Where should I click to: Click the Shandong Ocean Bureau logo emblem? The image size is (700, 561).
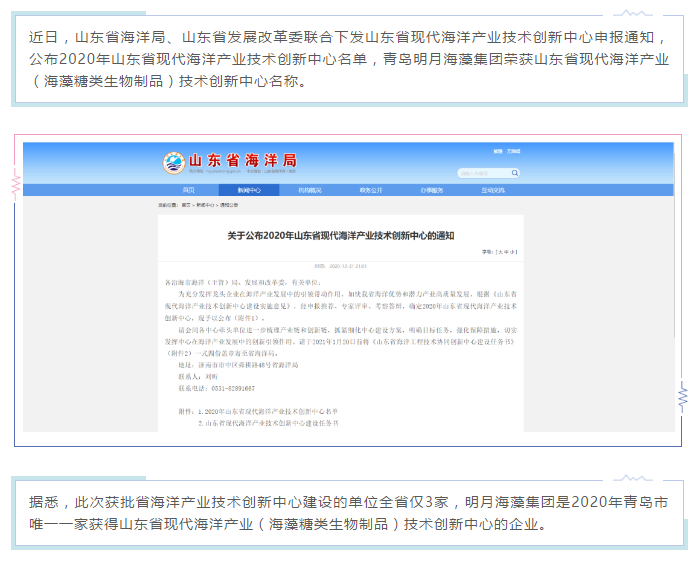(174, 162)
